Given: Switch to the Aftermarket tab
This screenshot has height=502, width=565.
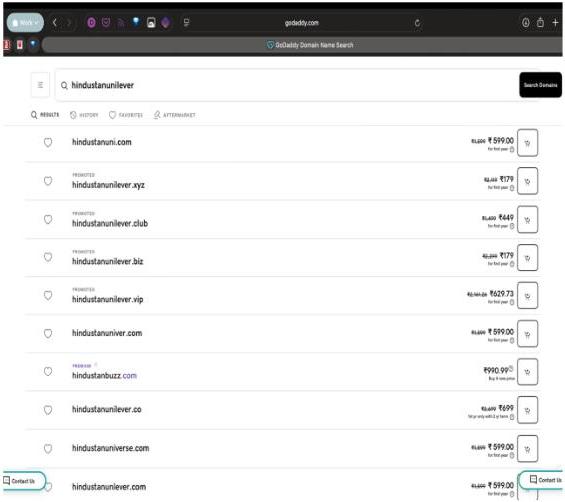Looking at the screenshot, I should tap(174, 115).
